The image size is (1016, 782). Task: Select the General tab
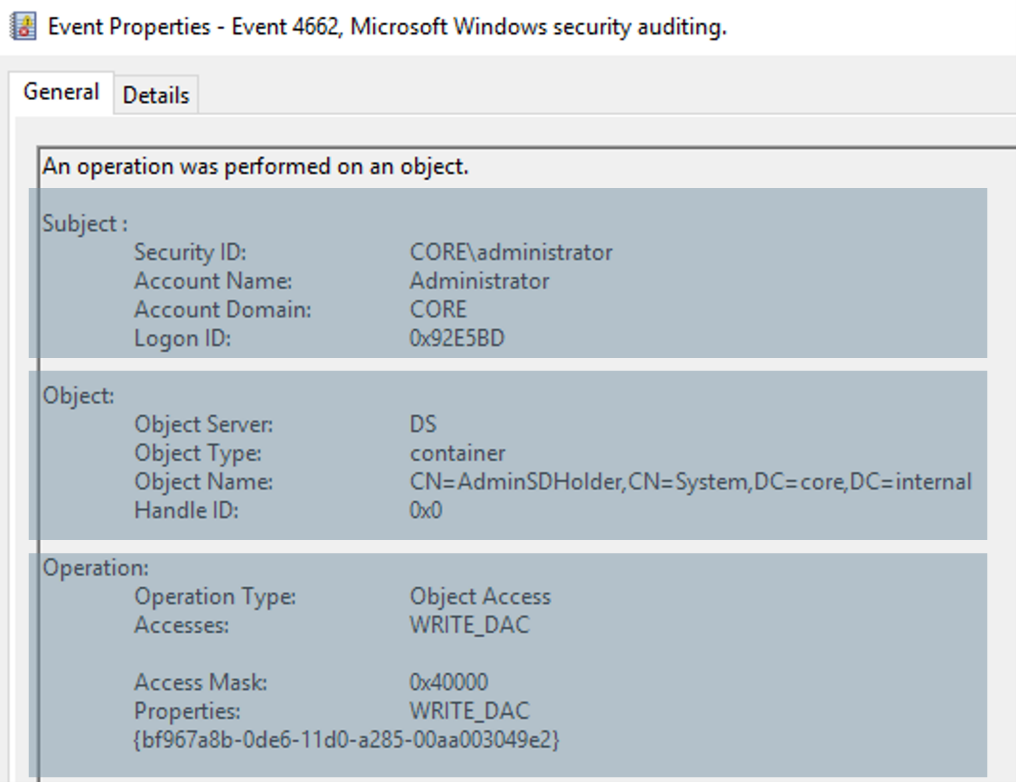tap(62, 92)
